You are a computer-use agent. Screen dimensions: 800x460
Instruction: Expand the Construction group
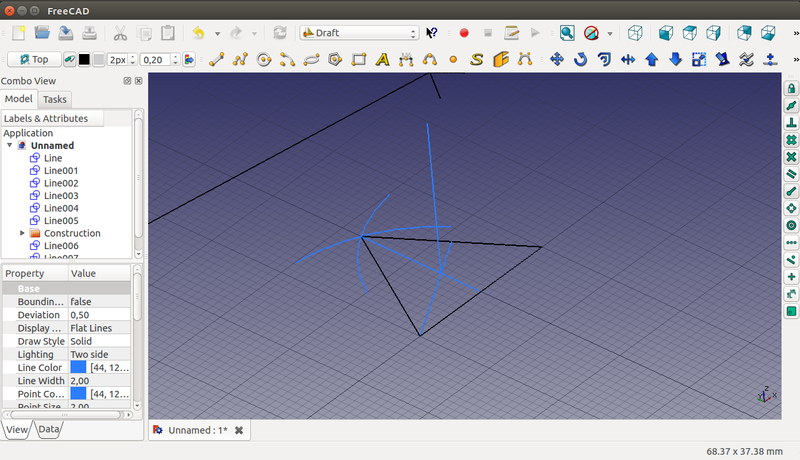pos(22,233)
